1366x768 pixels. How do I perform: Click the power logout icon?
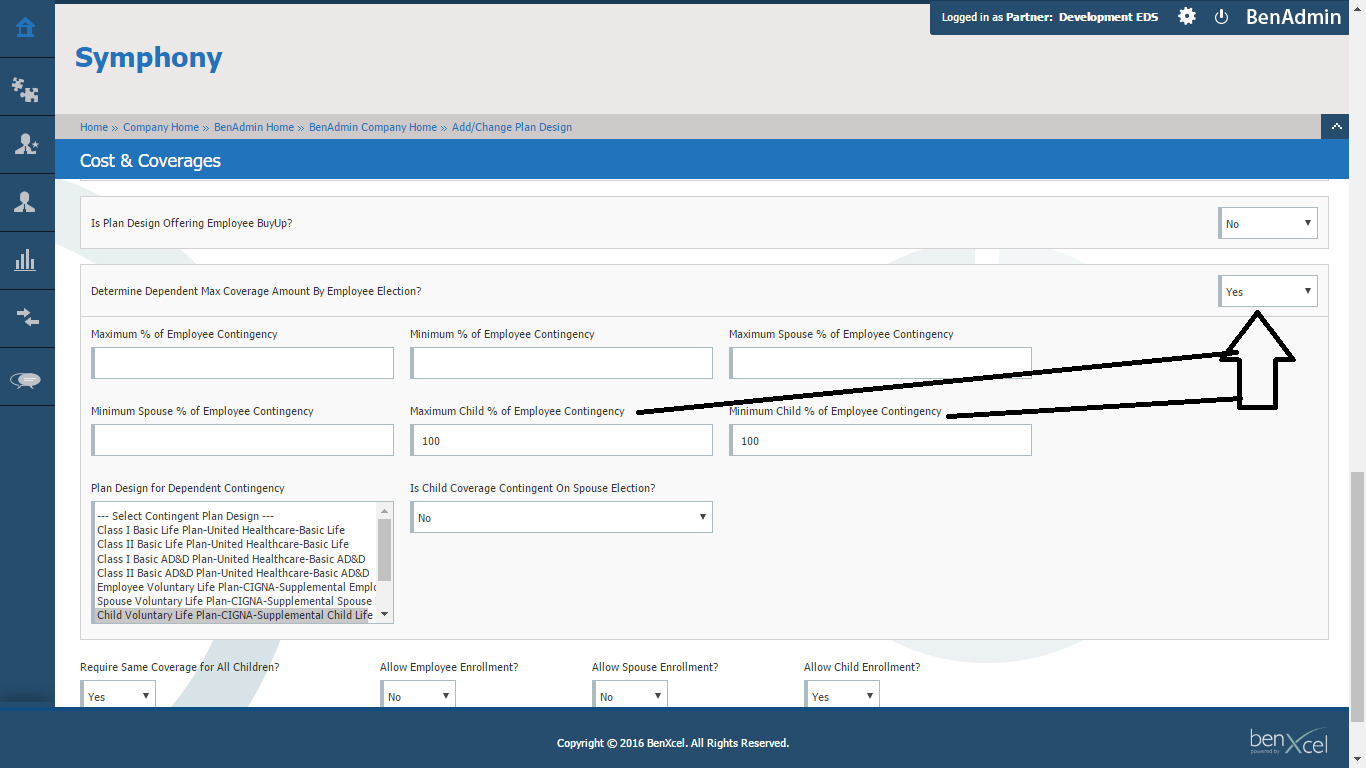click(1221, 17)
